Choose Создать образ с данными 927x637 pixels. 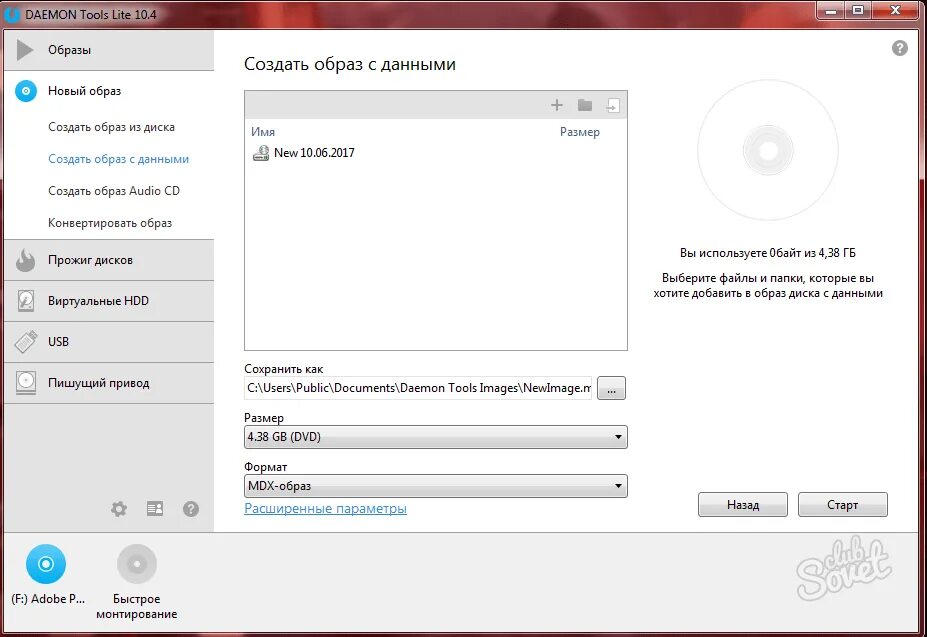[118, 159]
